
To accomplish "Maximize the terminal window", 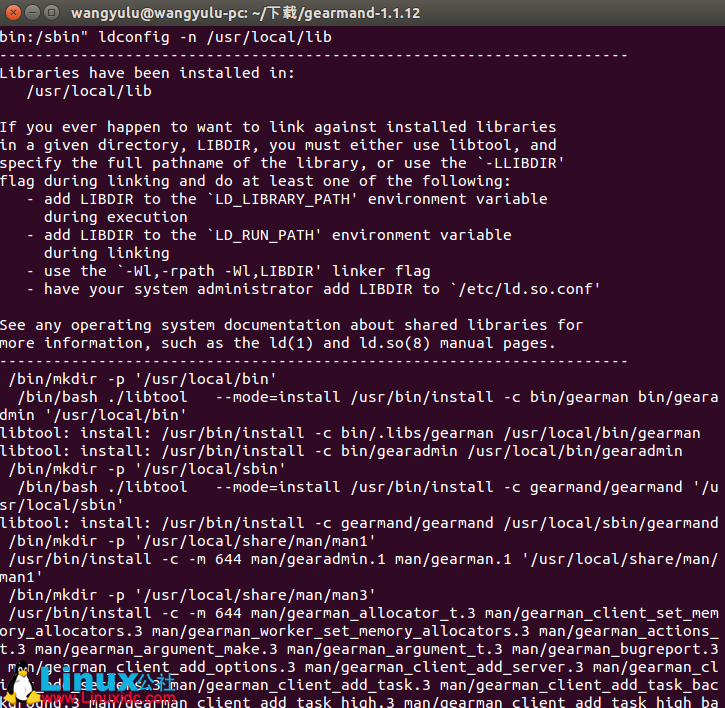I will (52, 13).
